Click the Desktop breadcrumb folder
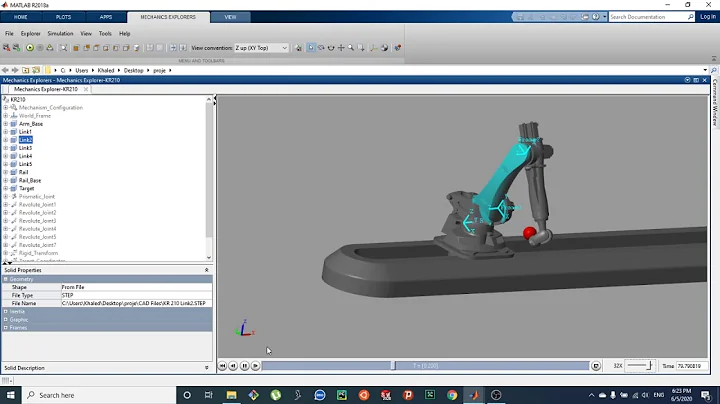 (134, 70)
